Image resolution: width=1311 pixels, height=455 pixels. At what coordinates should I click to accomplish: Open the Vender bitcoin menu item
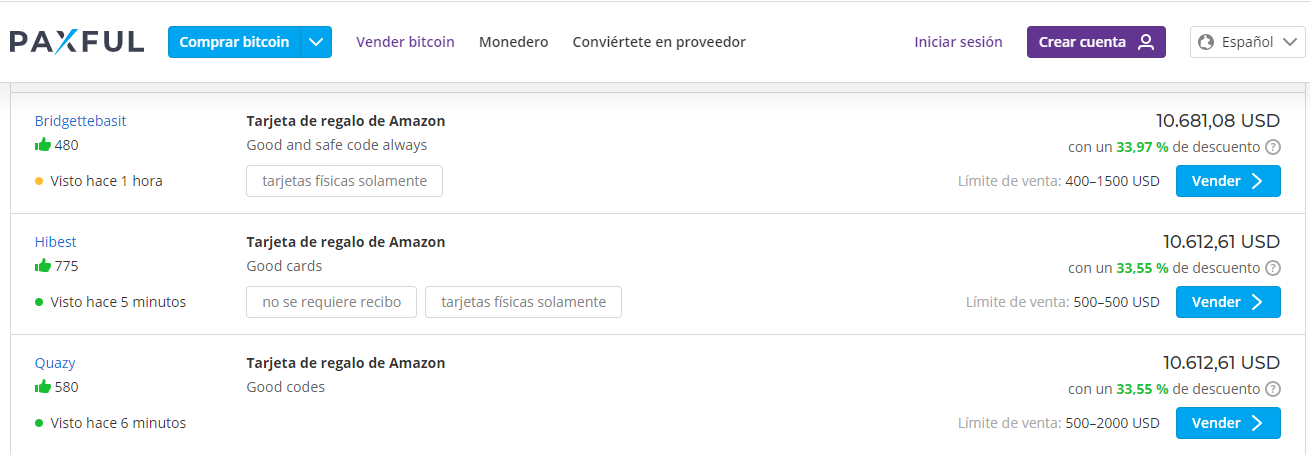[405, 42]
